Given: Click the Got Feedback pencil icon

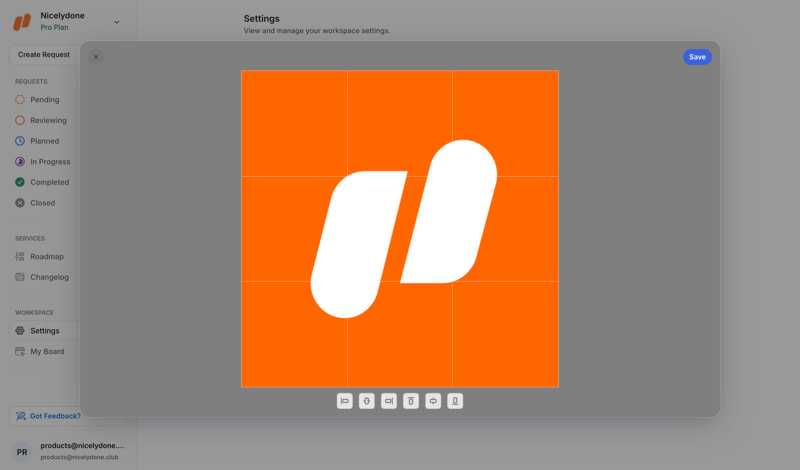Looking at the screenshot, I should (20, 416).
